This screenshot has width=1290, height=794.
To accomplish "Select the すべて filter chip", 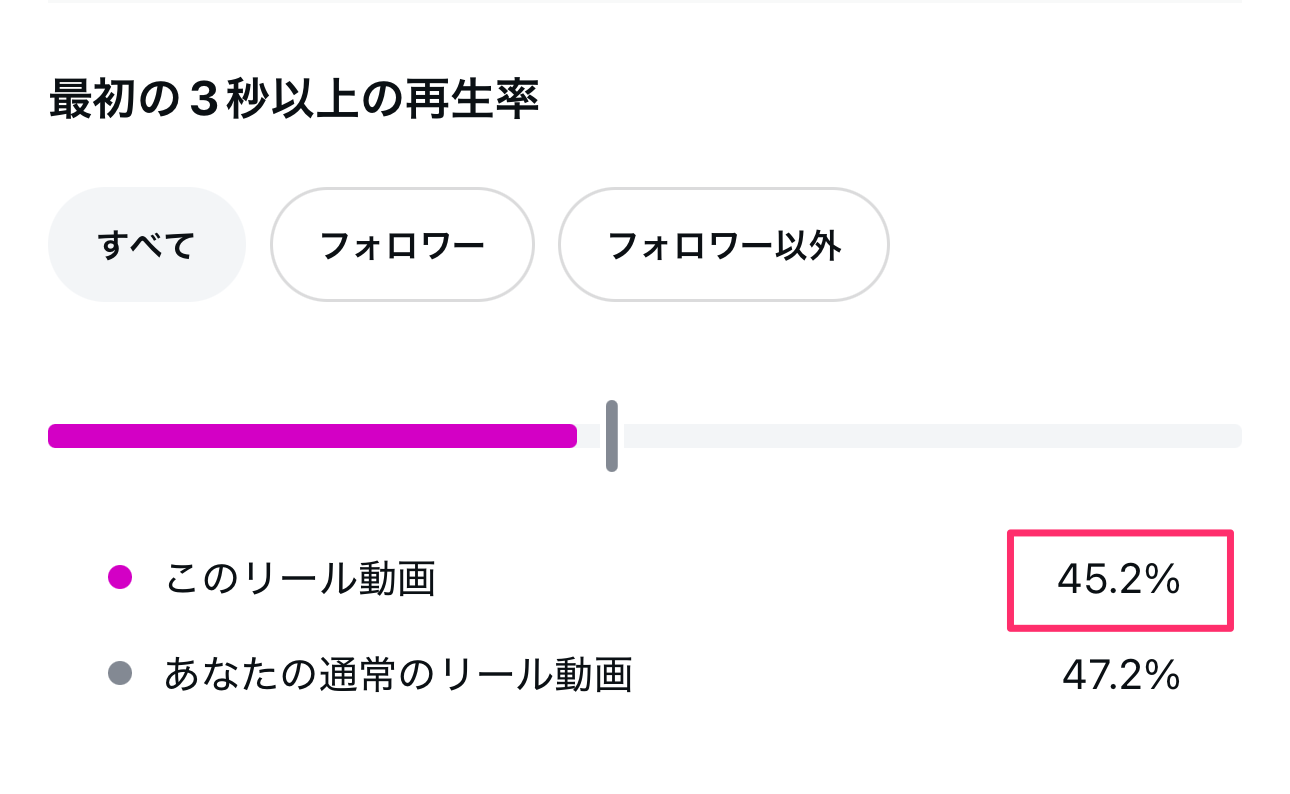I will pyautogui.click(x=146, y=245).
